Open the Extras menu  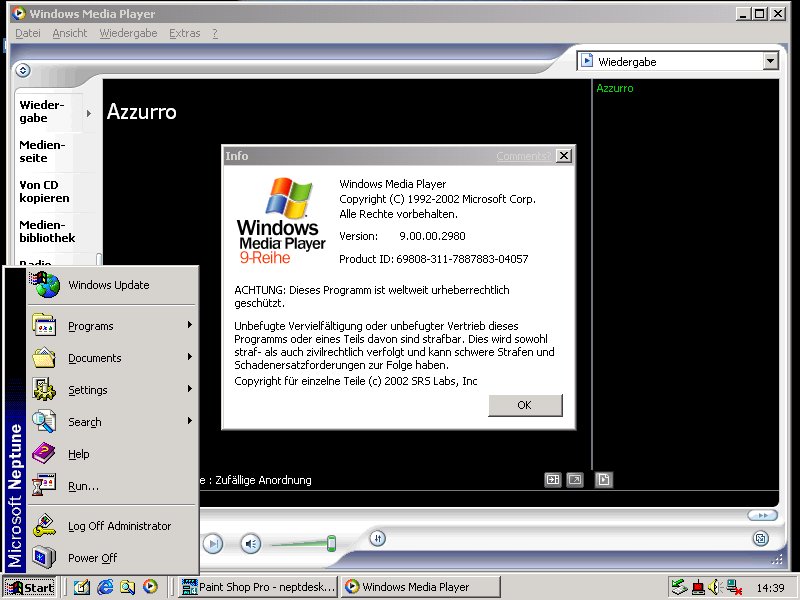184,33
